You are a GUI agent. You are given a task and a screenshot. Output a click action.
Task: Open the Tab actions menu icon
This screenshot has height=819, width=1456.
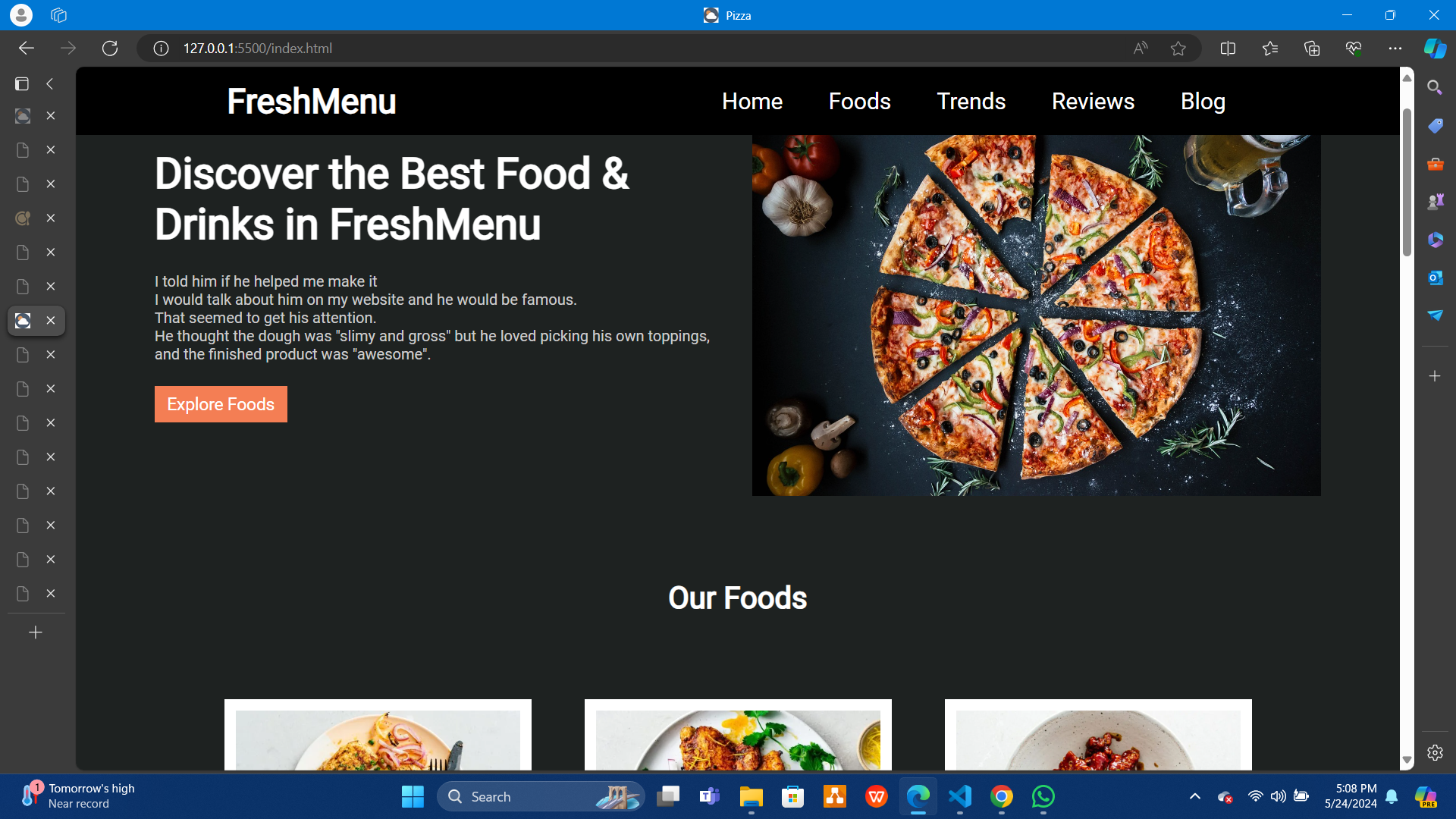pyautogui.click(x=22, y=84)
